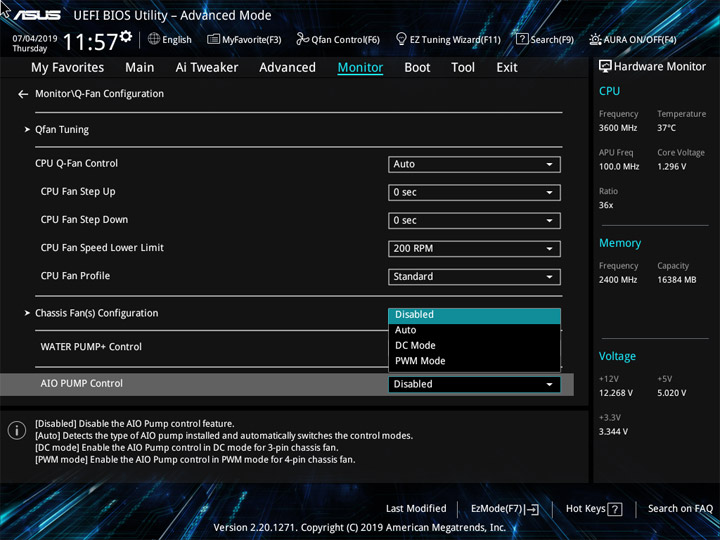Click the Qfan Control(F6) label
Image resolution: width=720 pixels, height=540 pixels.
click(345, 40)
